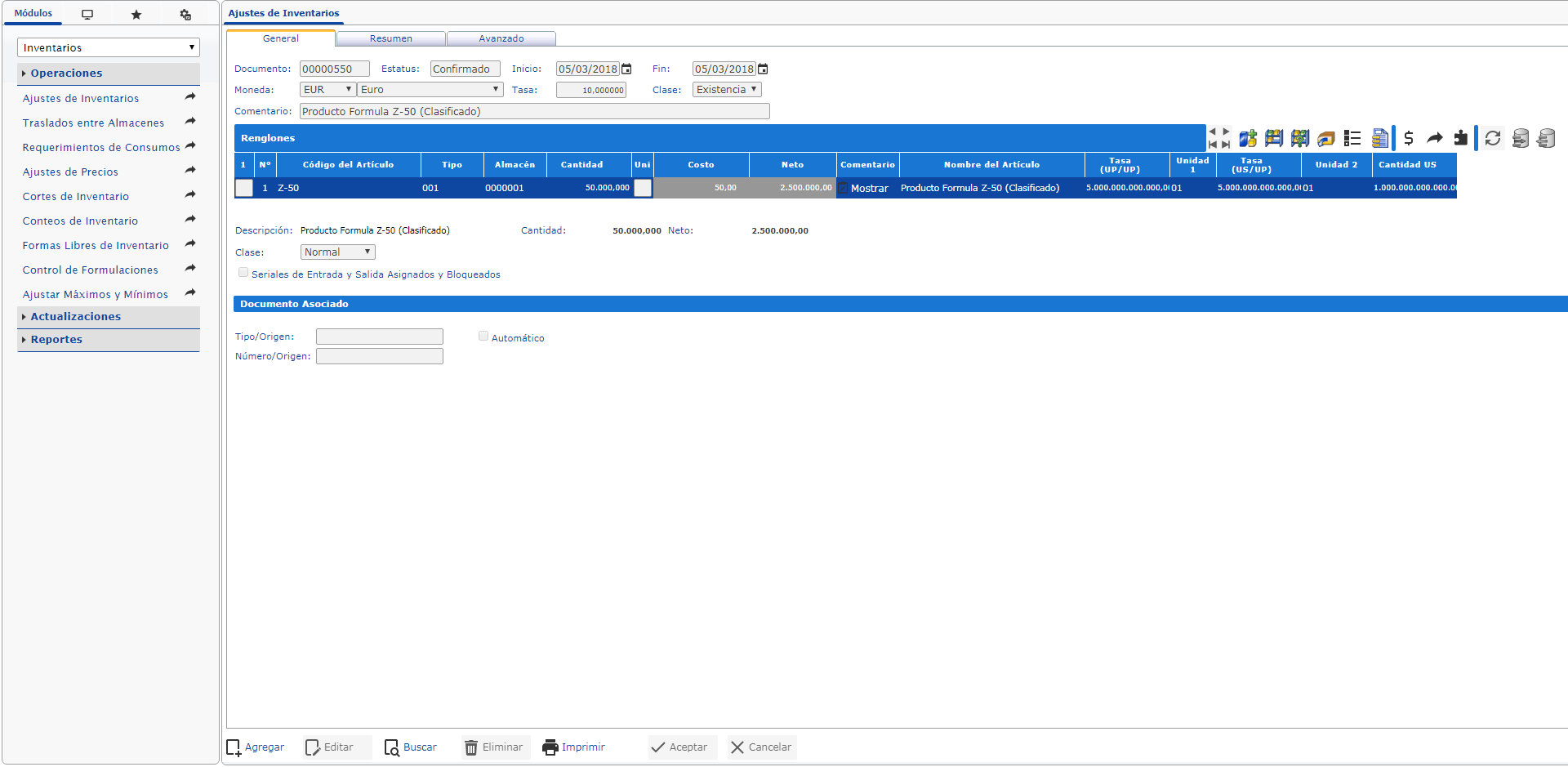
Task: Click the add article icon with green plus
Action: pyautogui.click(x=1248, y=138)
